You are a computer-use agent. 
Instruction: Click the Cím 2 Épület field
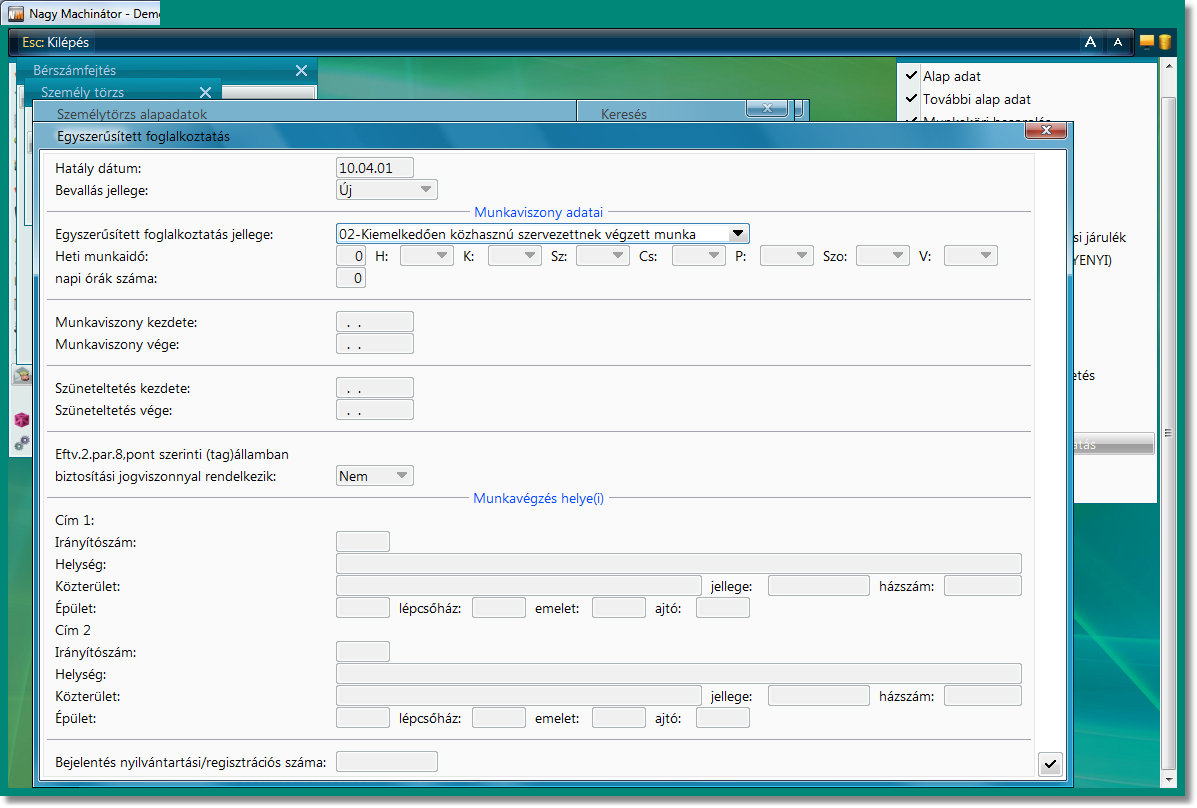click(x=363, y=718)
